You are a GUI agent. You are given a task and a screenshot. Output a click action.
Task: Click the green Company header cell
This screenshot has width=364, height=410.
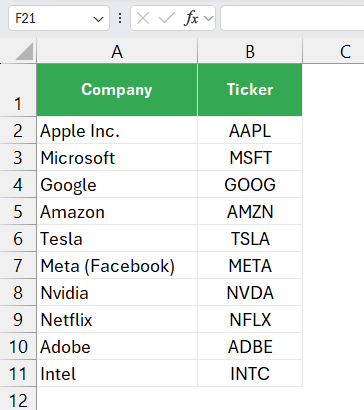coord(117,90)
